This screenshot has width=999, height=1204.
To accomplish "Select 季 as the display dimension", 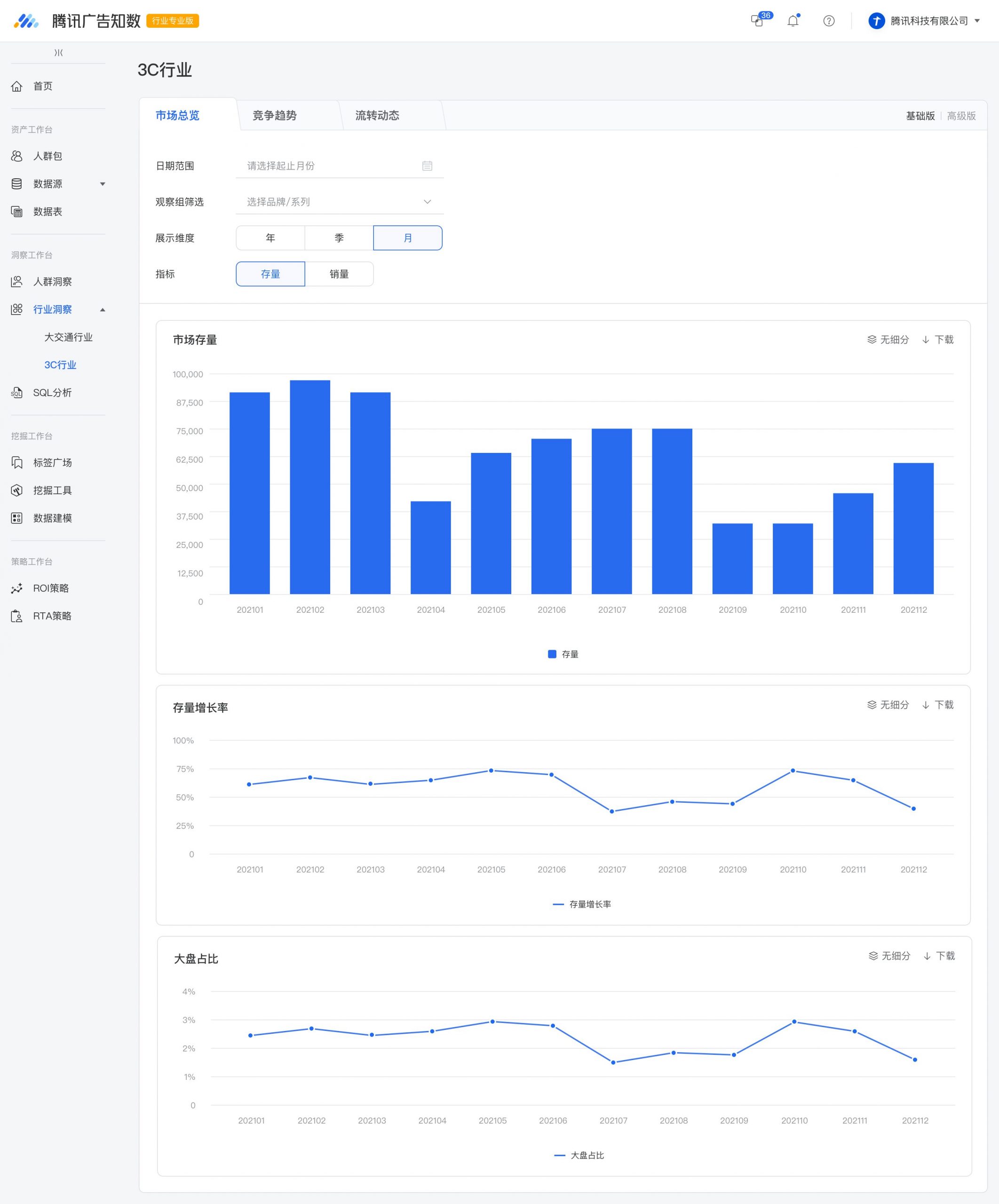I will pyautogui.click(x=339, y=238).
